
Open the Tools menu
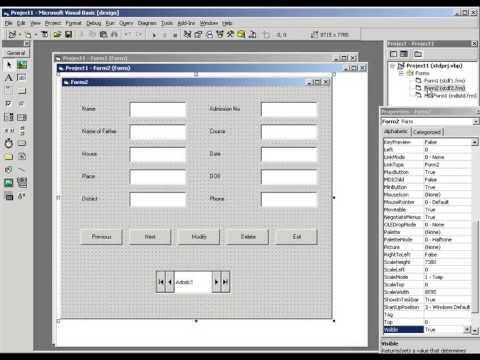(167, 23)
